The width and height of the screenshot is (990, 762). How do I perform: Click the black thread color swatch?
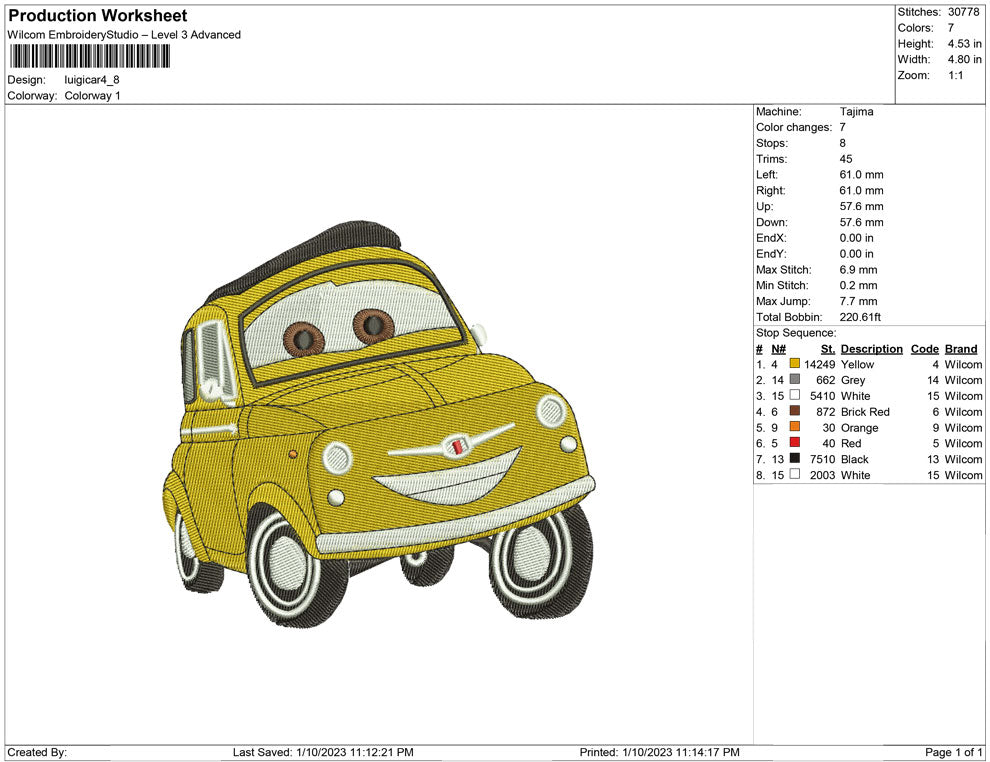pos(795,459)
